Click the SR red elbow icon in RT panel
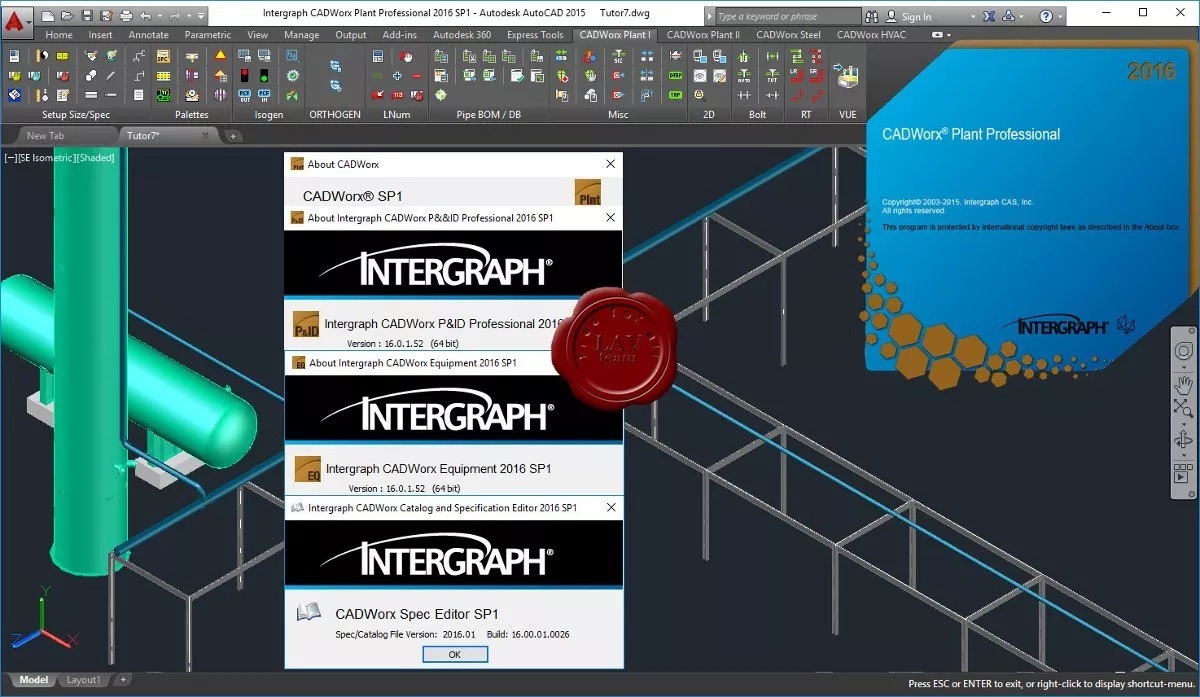1200x697 pixels. (818, 76)
